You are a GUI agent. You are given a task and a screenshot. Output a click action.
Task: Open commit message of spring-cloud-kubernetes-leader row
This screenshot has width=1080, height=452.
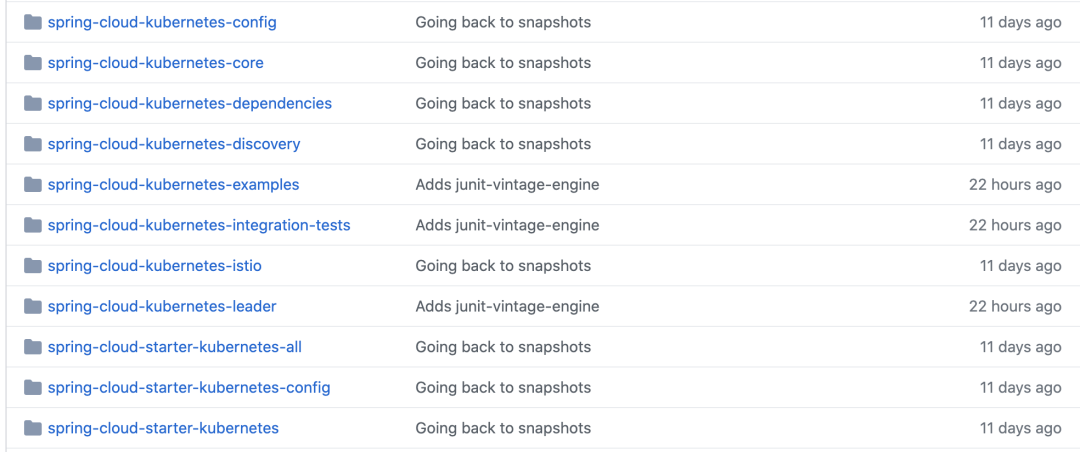coord(507,306)
